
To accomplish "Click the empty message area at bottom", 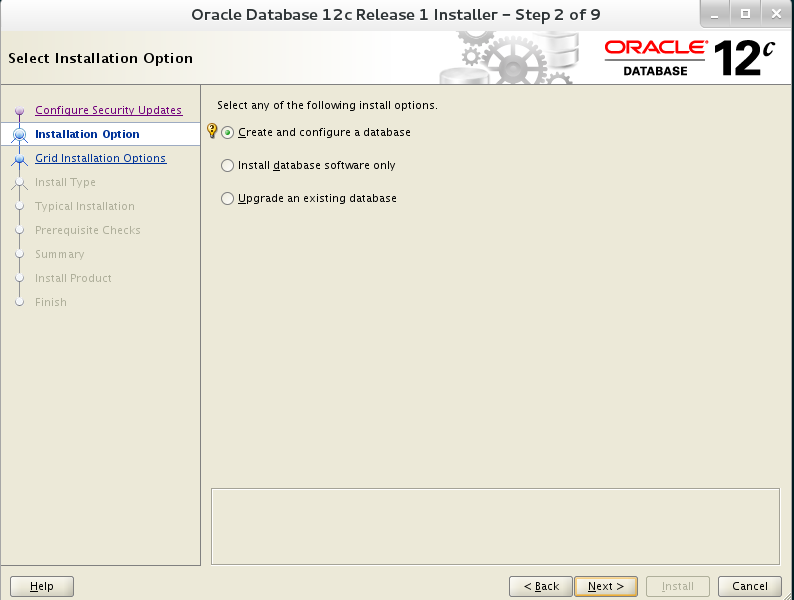I will point(495,527).
